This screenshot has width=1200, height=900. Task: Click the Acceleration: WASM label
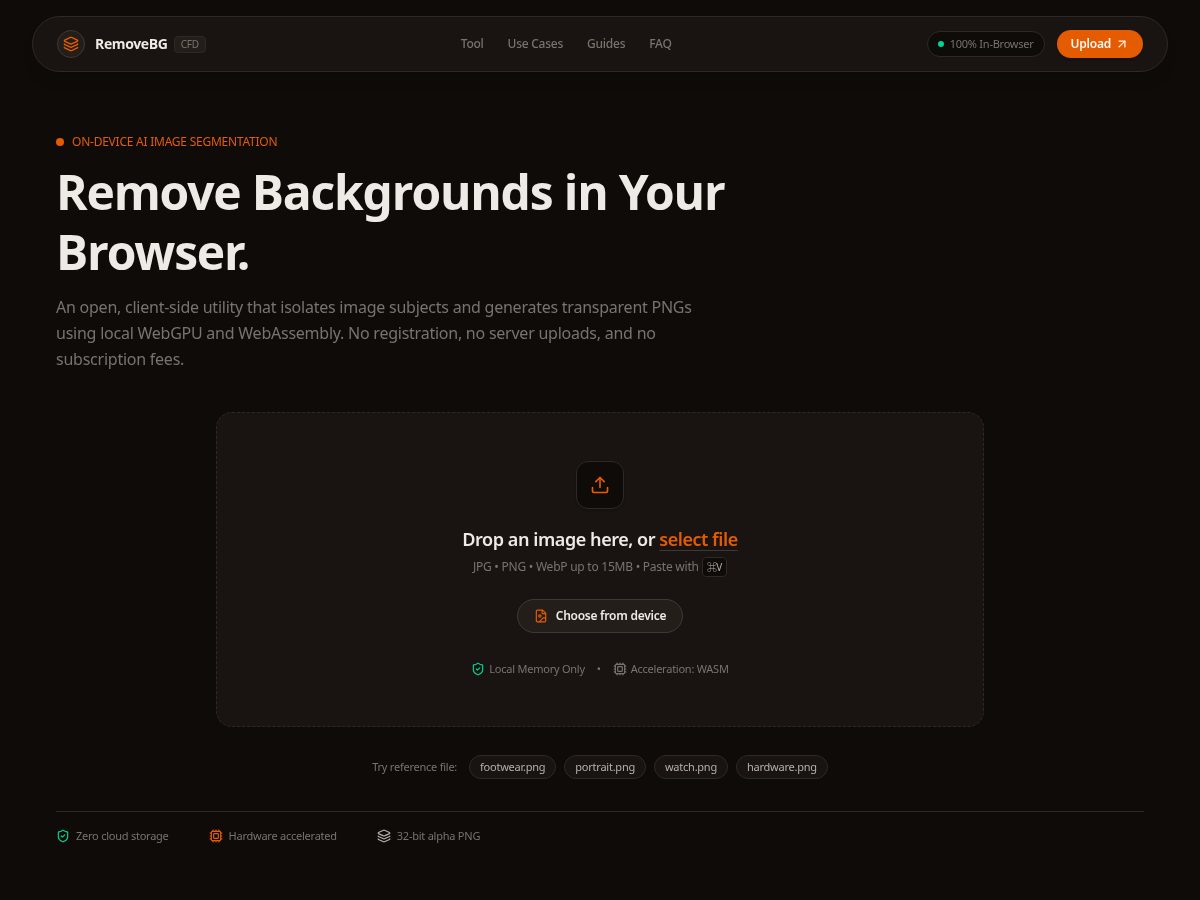click(x=680, y=669)
